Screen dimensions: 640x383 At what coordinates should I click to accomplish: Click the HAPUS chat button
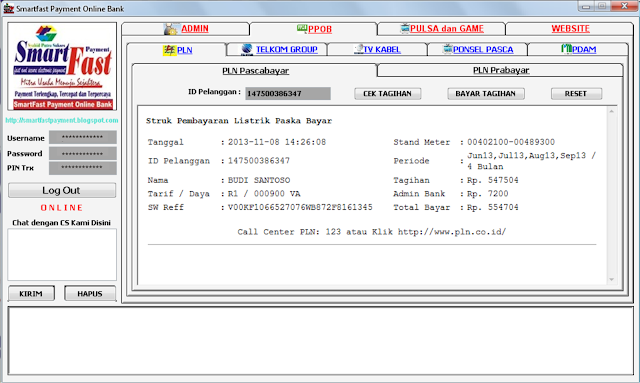[90, 294]
